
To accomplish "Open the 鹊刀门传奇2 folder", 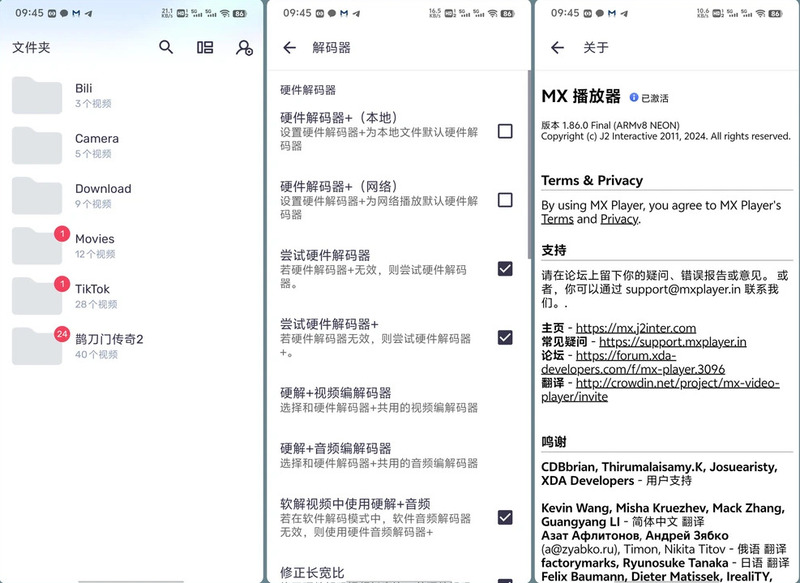I will [x=109, y=345].
